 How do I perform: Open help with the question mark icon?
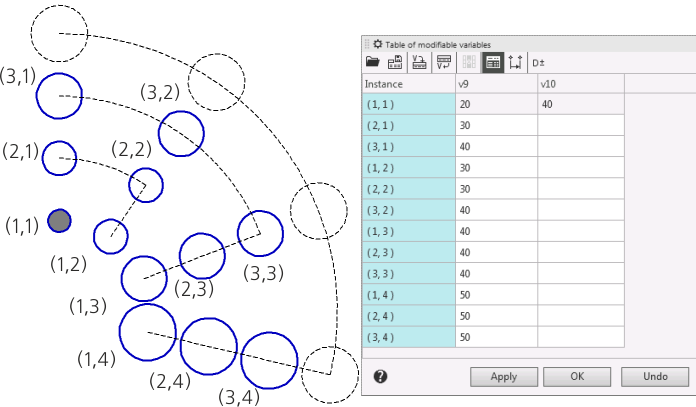(x=380, y=376)
